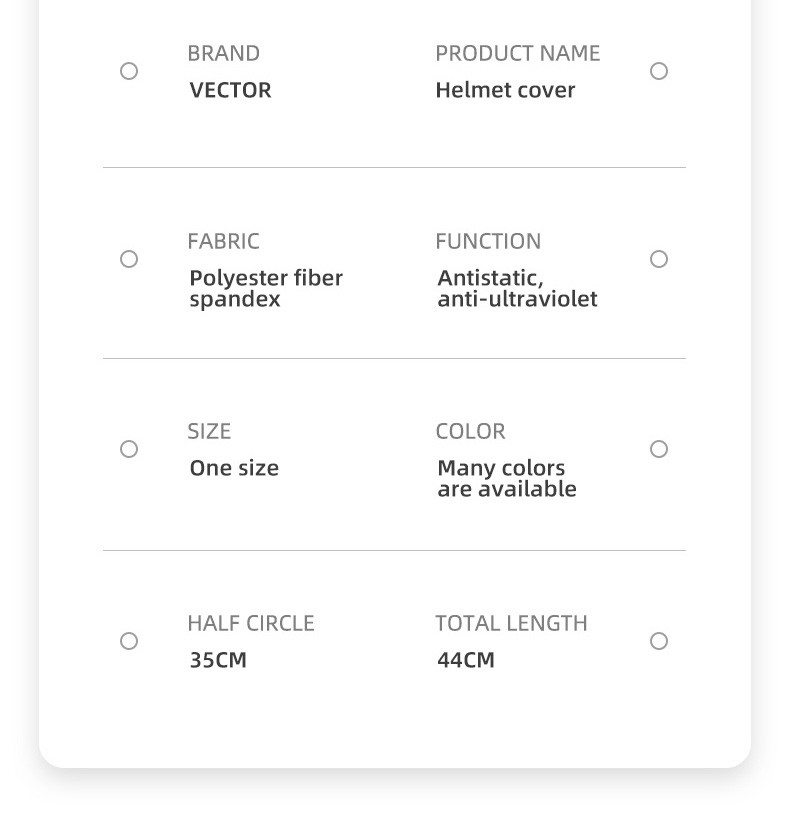The height and width of the screenshot is (815, 790).
Task: Select the circle beside the BRAND row
Action: point(129,71)
